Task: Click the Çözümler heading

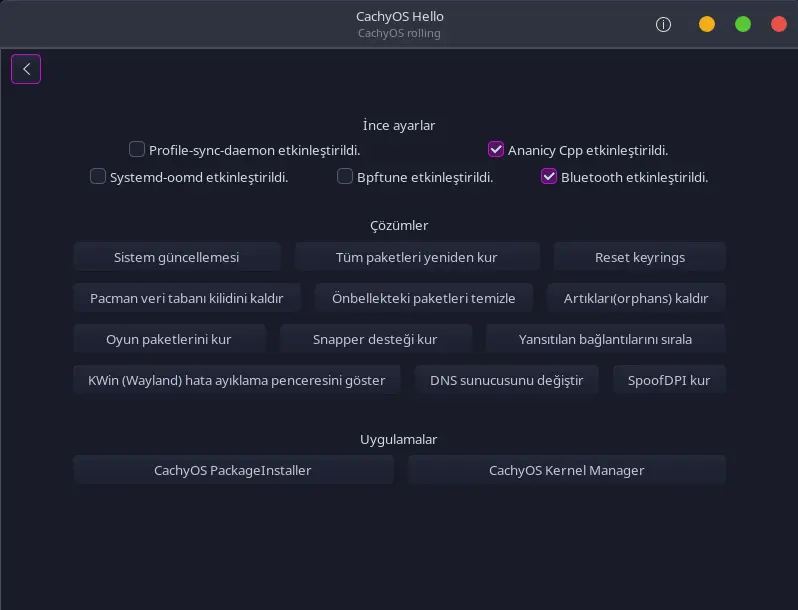Action: tap(399, 225)
